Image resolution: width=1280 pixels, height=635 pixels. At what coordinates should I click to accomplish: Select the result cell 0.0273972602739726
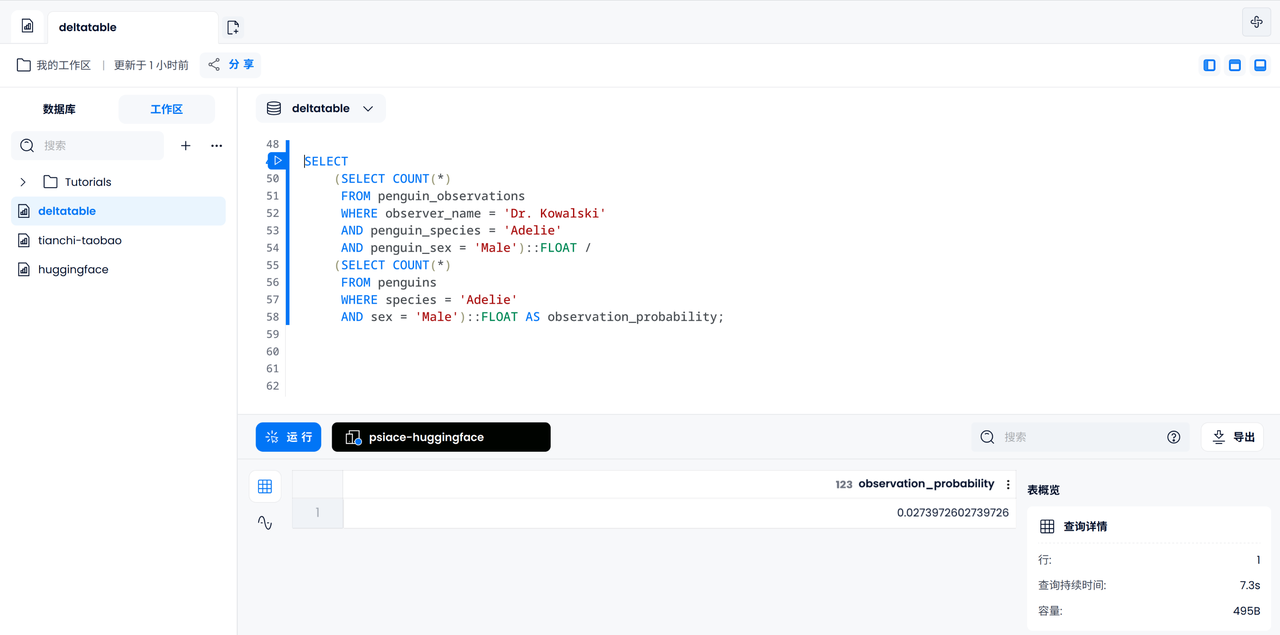pyautogui.click(x=679, y=513)
